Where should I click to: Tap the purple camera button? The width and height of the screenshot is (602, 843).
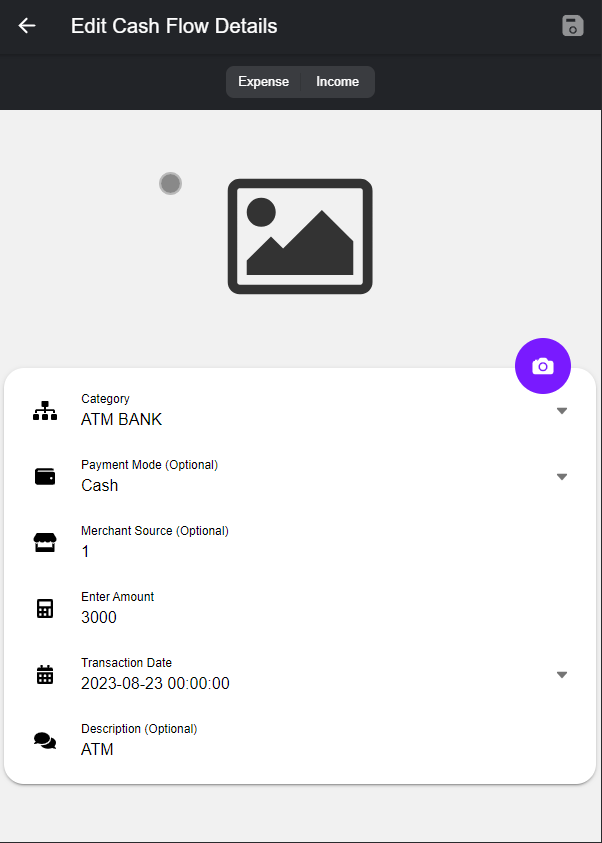coord(542,367)
